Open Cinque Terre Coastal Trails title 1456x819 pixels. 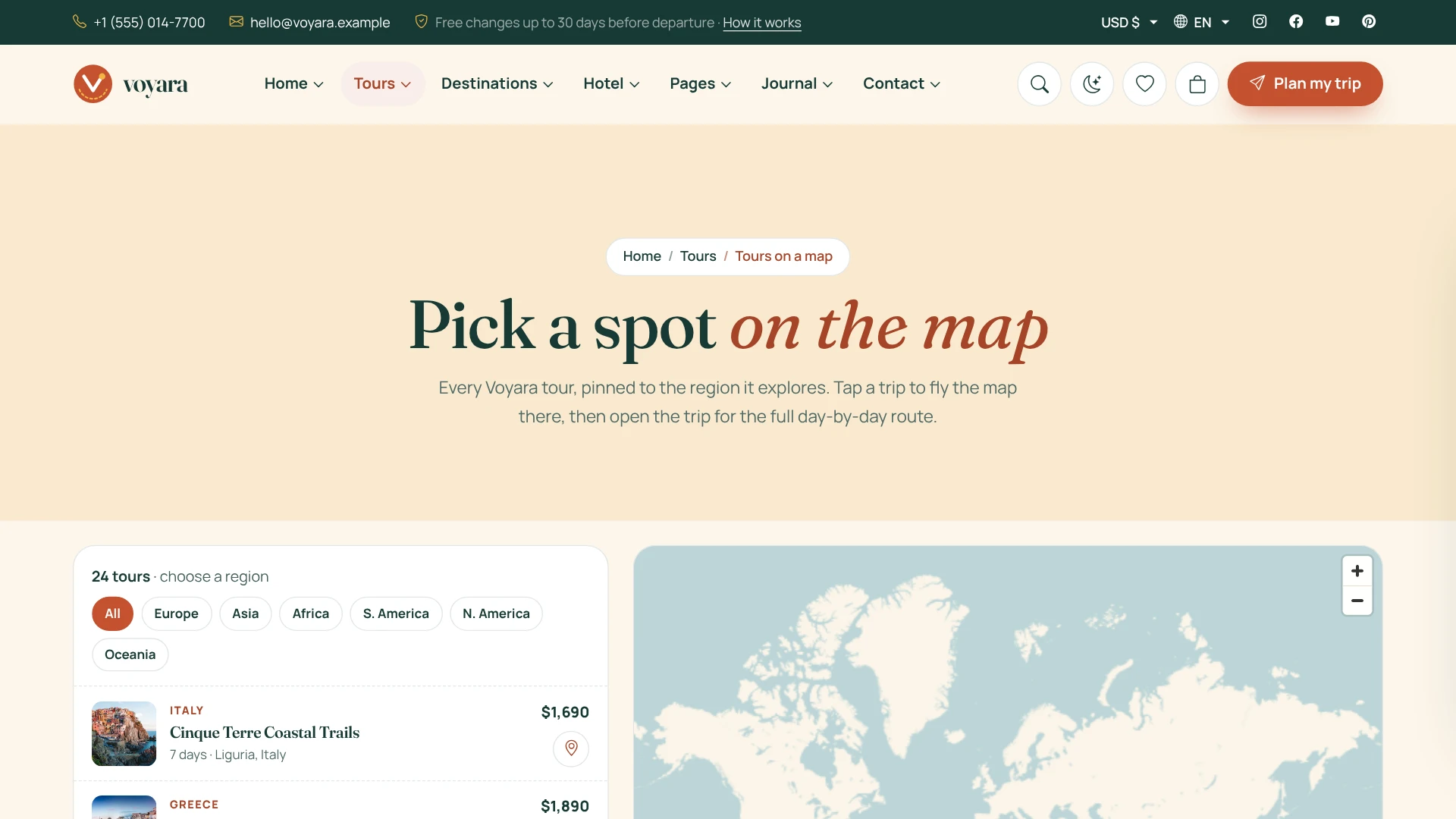tap(265, 733)
